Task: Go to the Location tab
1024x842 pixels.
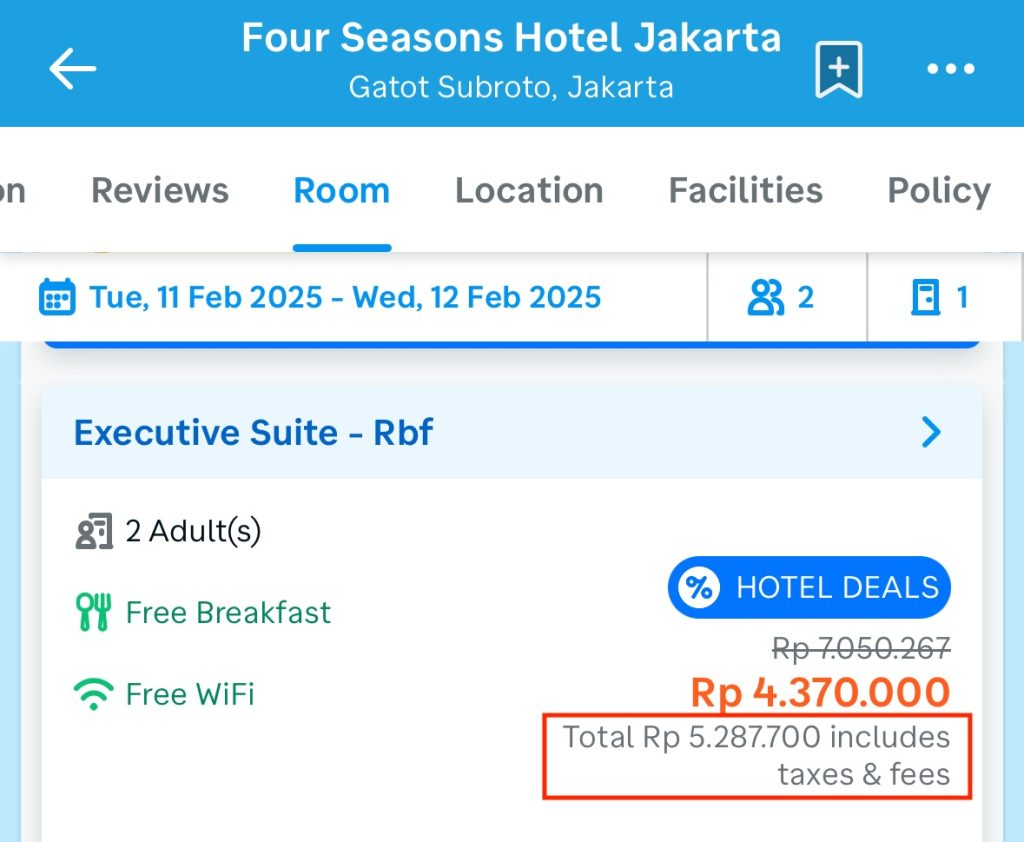Action: coord(529,190)
